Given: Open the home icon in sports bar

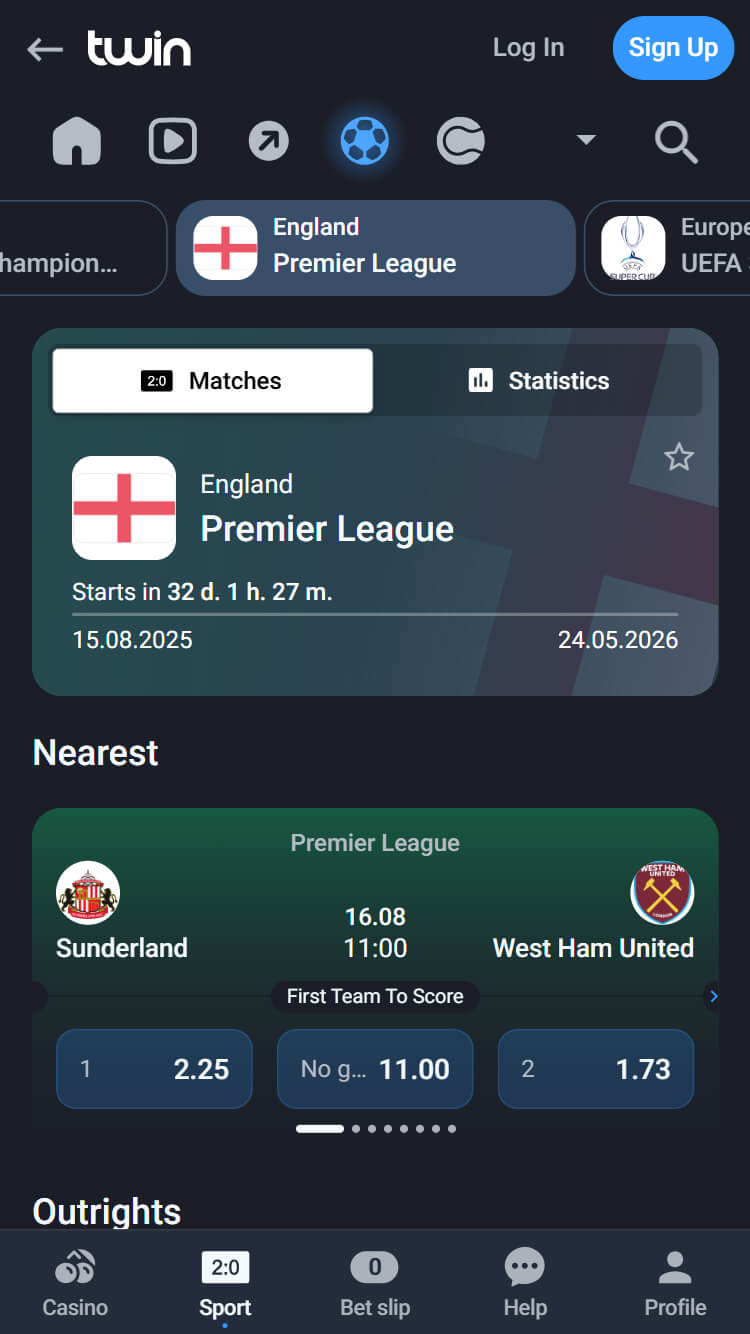Looking at the screenshot, I should (x=77, y=141).
